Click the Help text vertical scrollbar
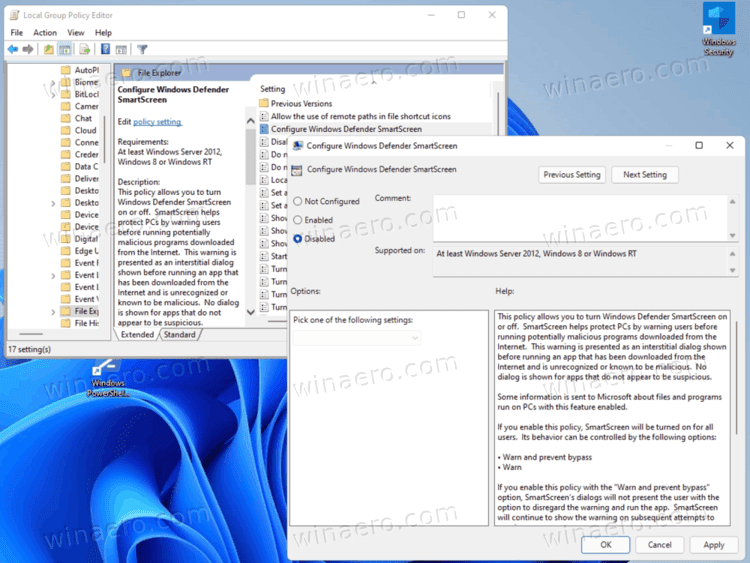 pyautogui.click(x=737, y=378)
